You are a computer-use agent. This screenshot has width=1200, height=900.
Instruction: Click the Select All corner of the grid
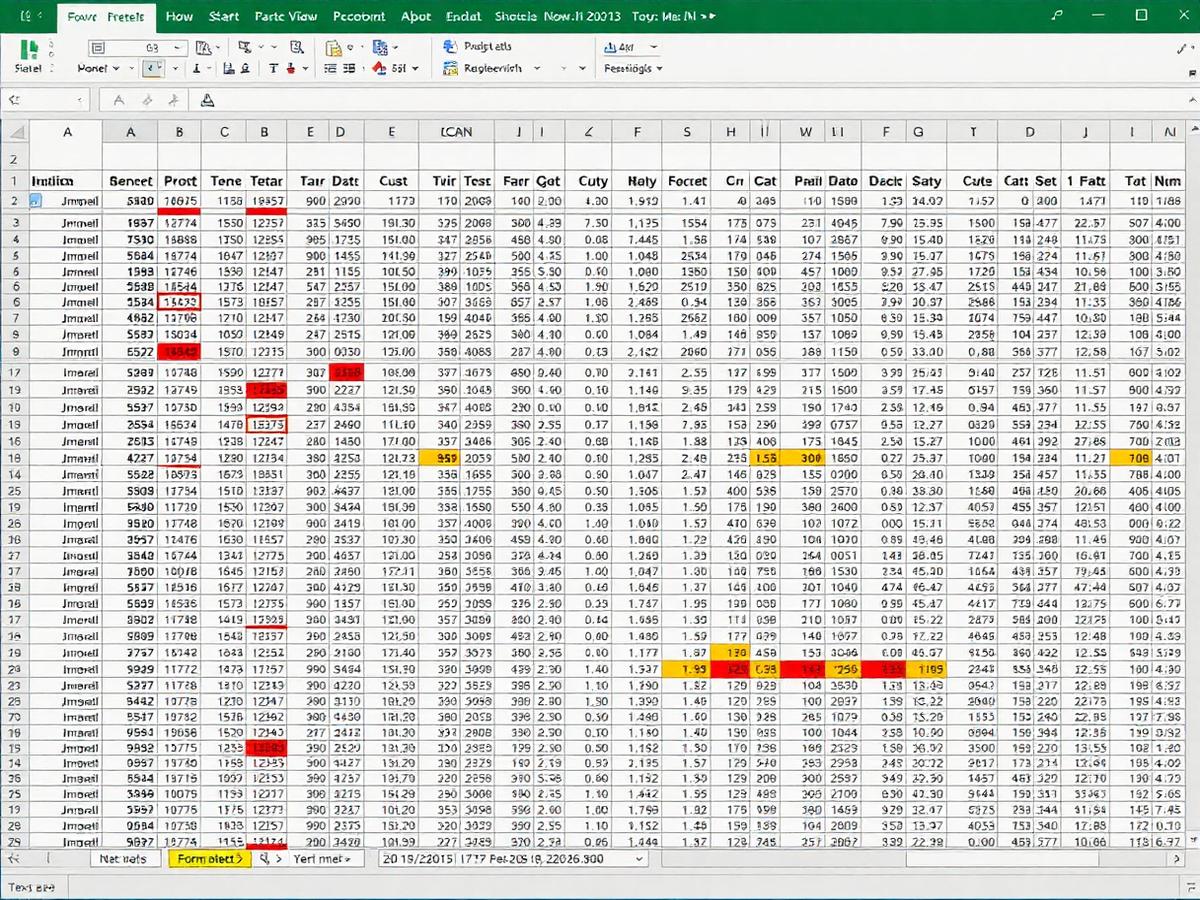pos(14,132)
